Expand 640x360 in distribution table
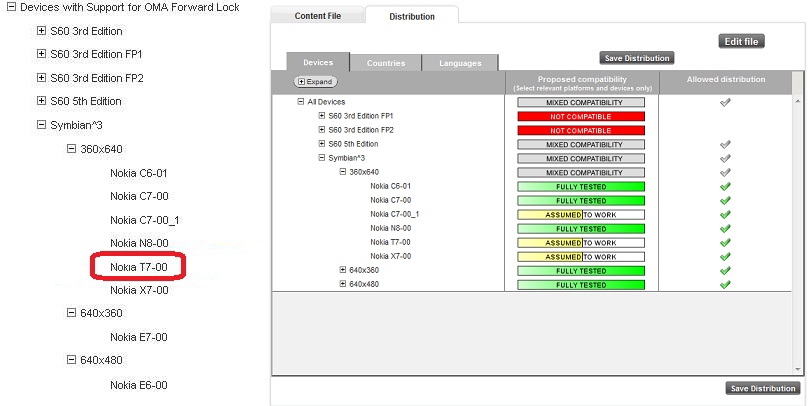The width and height of the screenshot is (811, 406). tap(342, 269)
